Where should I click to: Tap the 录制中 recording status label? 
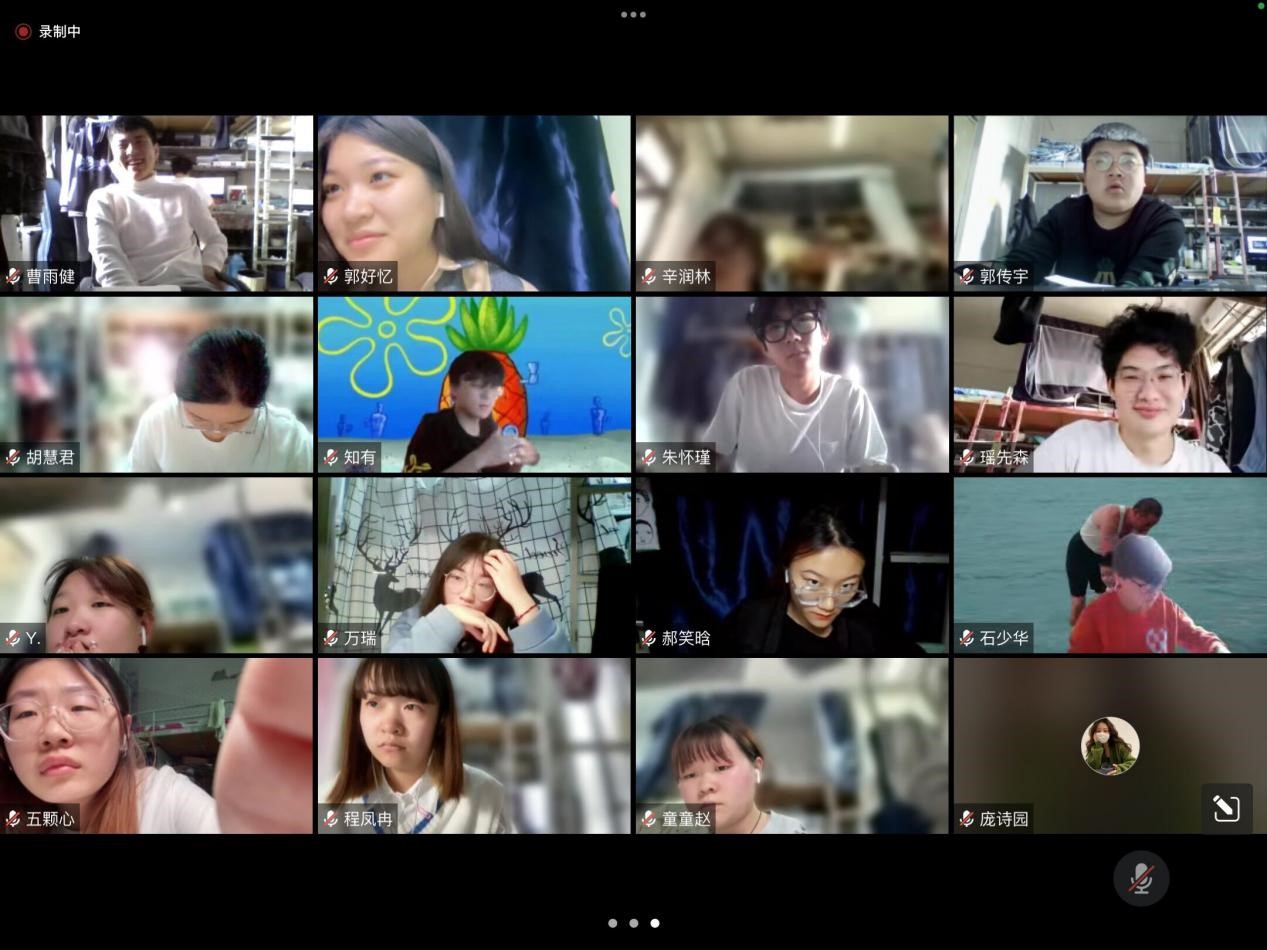point(60,32)
